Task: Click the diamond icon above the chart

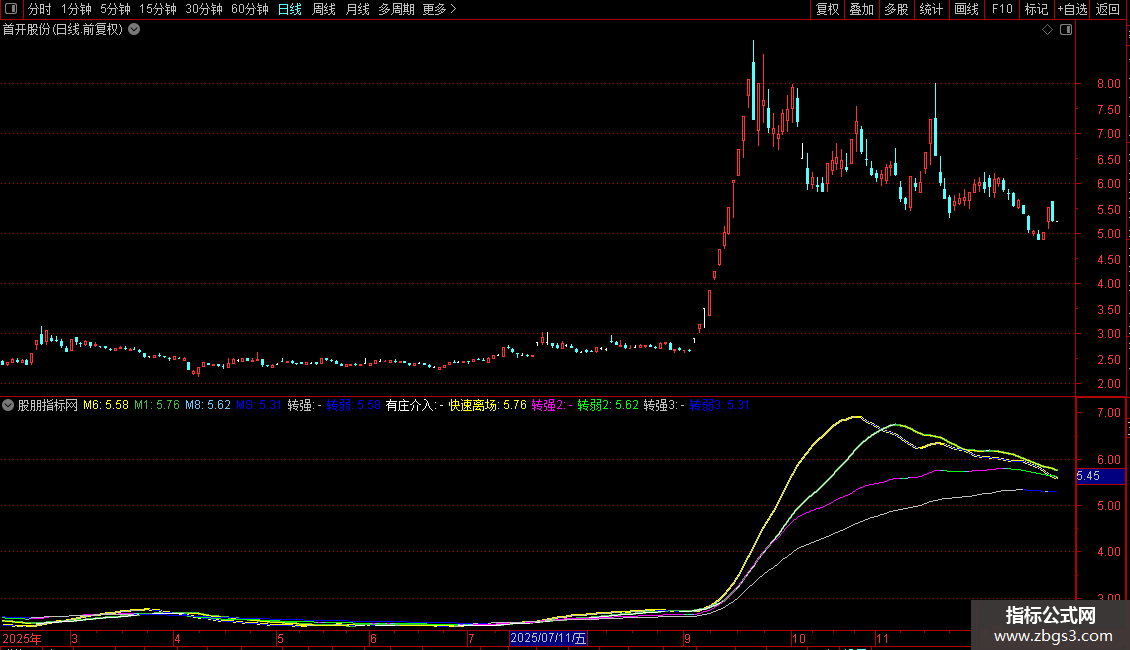Action: point(1048,30)
